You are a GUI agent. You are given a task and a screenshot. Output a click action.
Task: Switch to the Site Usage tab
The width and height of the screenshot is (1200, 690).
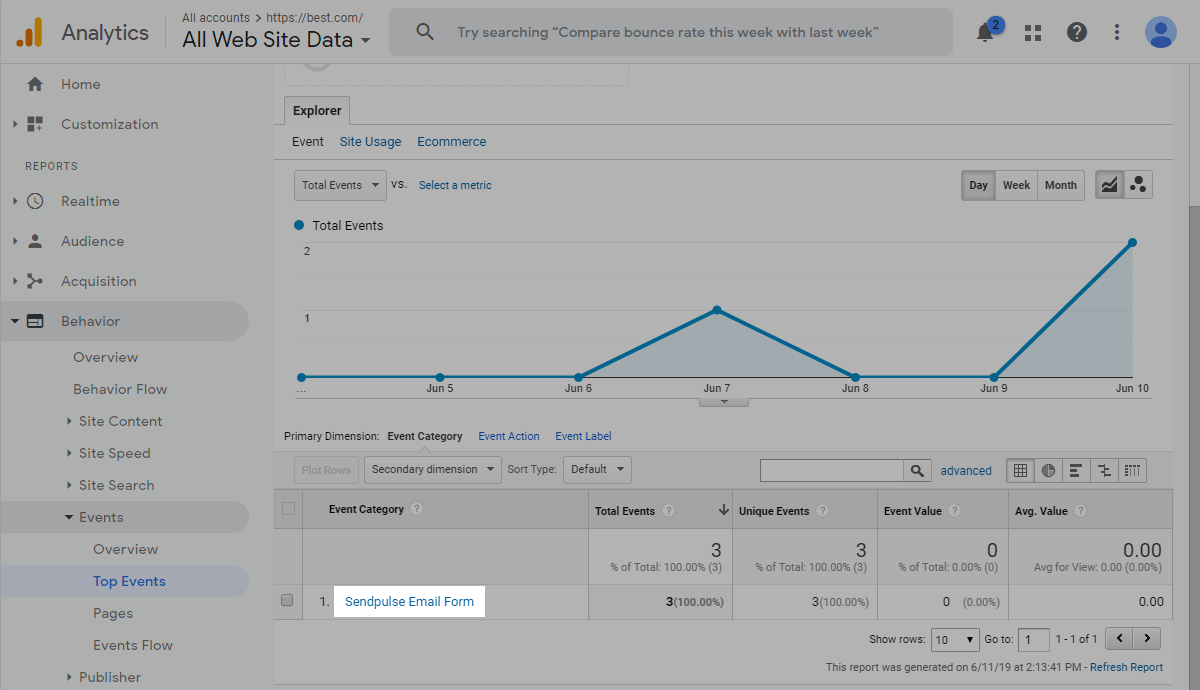pyautogui.click(x=370, y=142)
